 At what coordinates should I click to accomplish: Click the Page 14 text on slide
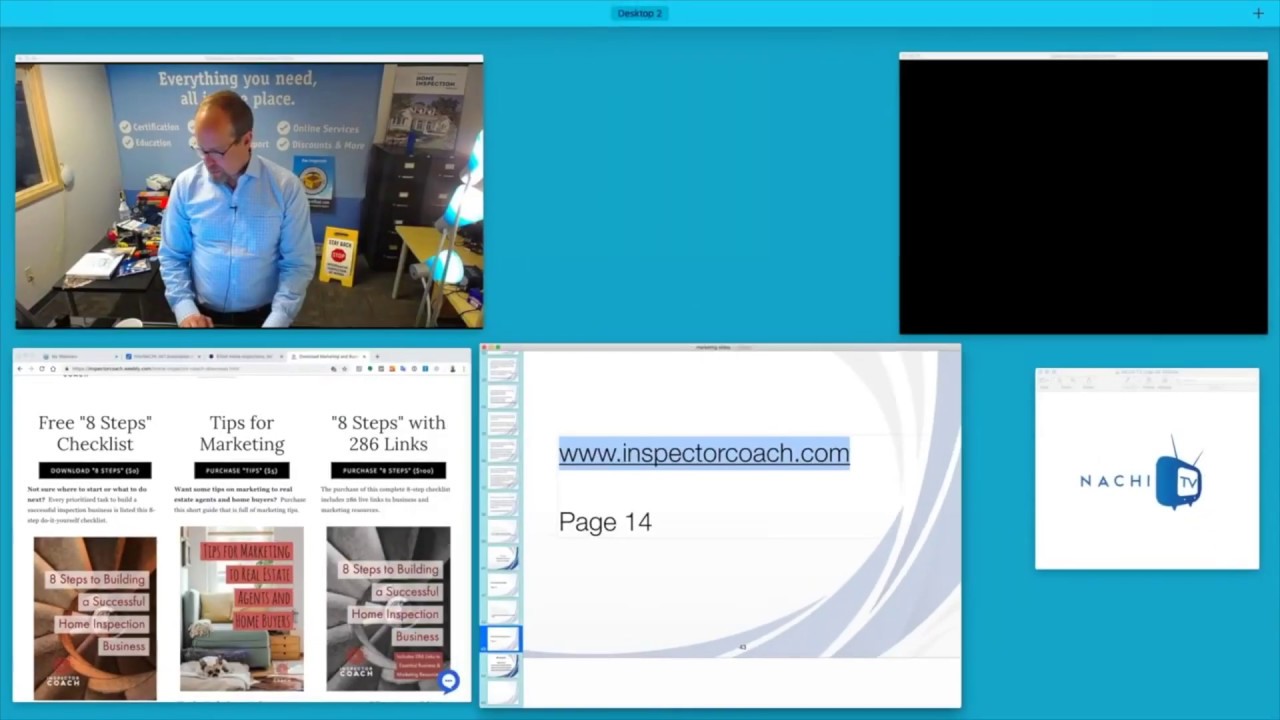tap(605, 521)
